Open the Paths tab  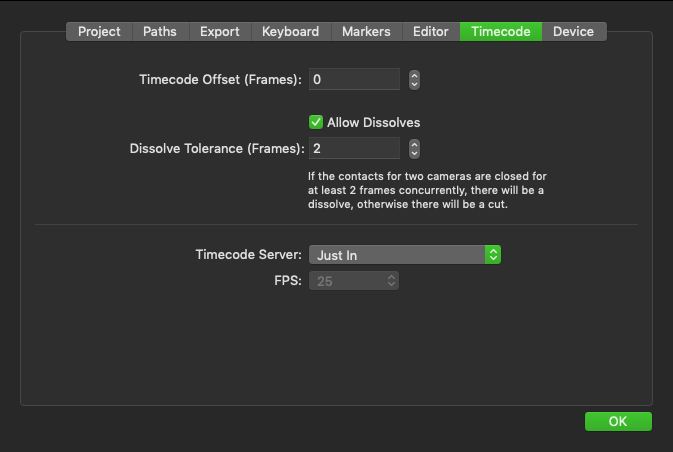click(x=160, y=31)
